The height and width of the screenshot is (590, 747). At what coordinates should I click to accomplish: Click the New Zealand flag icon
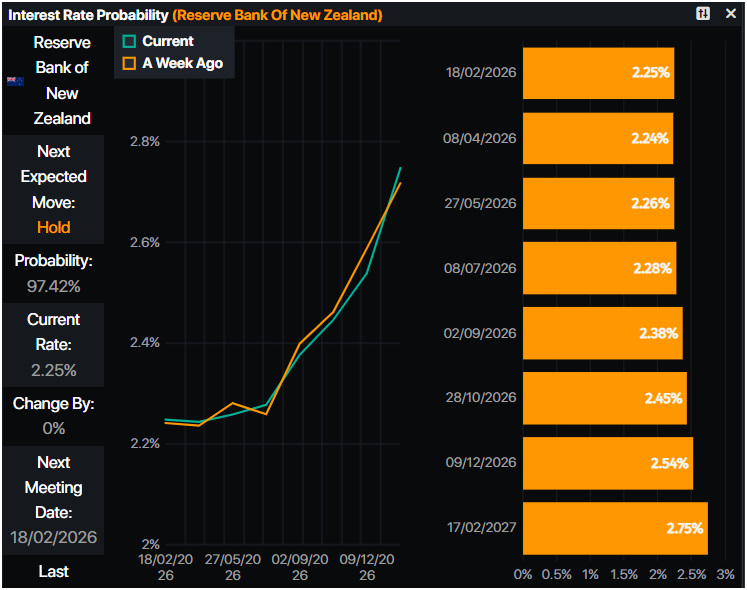(15, 81)
